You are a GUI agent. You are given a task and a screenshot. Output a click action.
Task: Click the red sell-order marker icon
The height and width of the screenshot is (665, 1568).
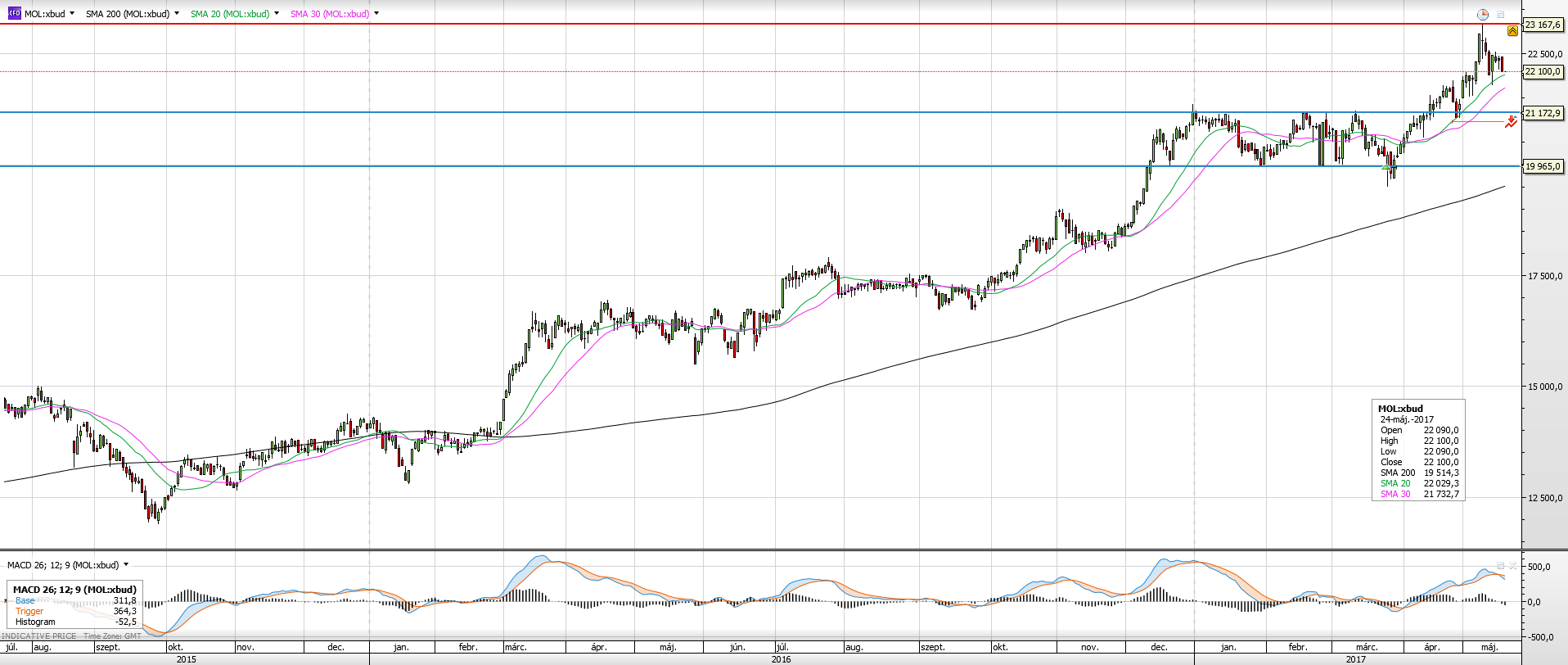(1511, 122)
